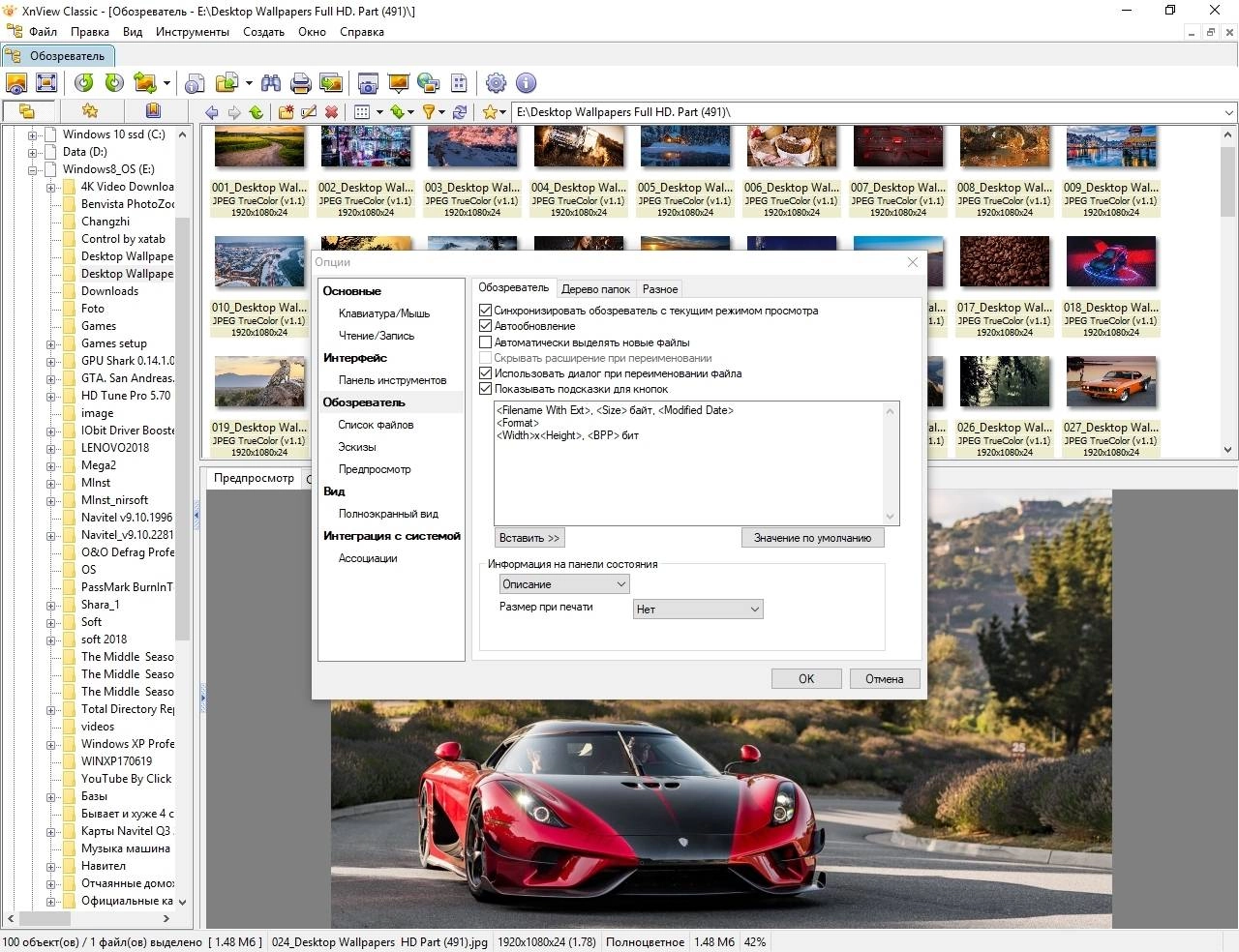Click the contact sheet icon
The height and width of the screenshot is (952, 1239).
[x=459, y=83]
